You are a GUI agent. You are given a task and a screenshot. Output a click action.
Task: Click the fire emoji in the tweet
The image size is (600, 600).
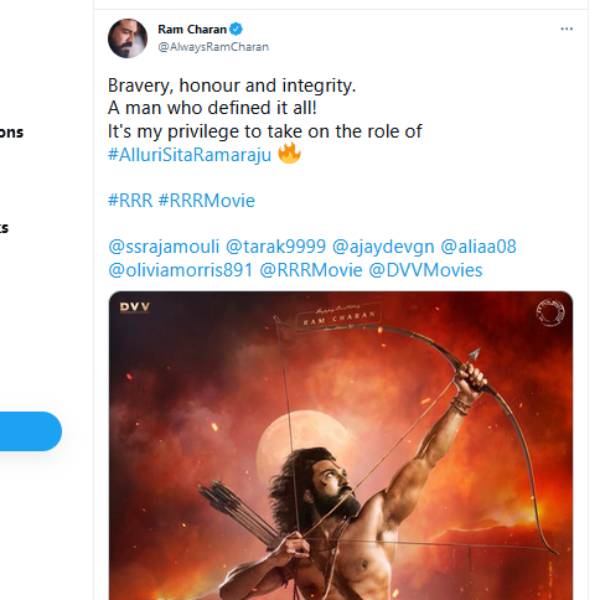pyautogui.click(x=289, y=155)
